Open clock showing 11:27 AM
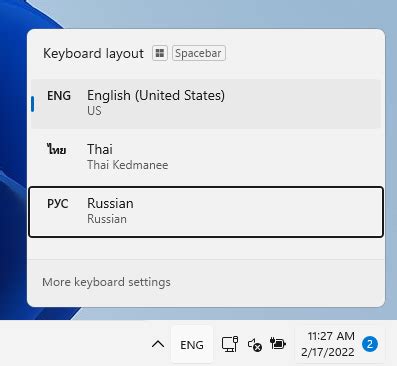This screenshot has width=397, height=366. click(x=331, y=336)
